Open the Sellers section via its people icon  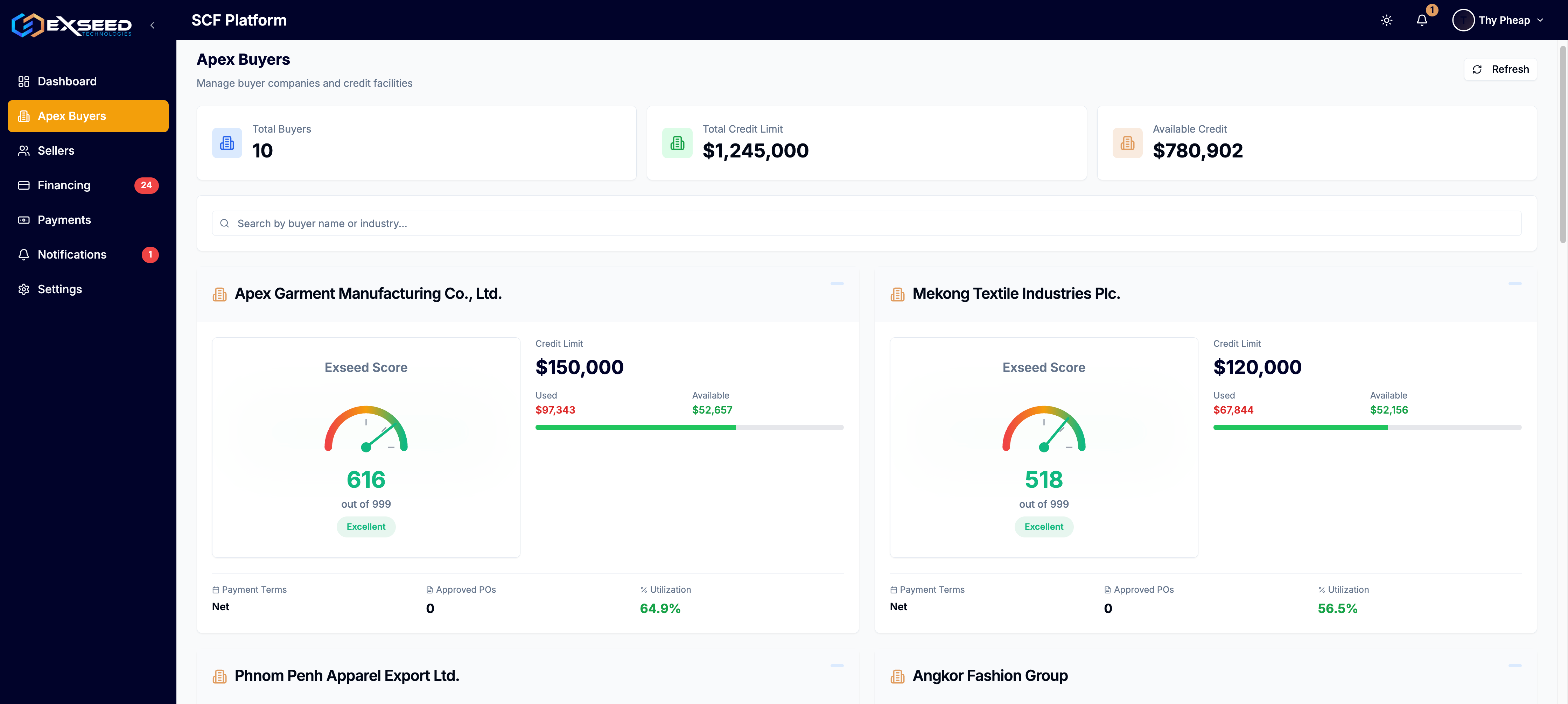tap(24, 150)
